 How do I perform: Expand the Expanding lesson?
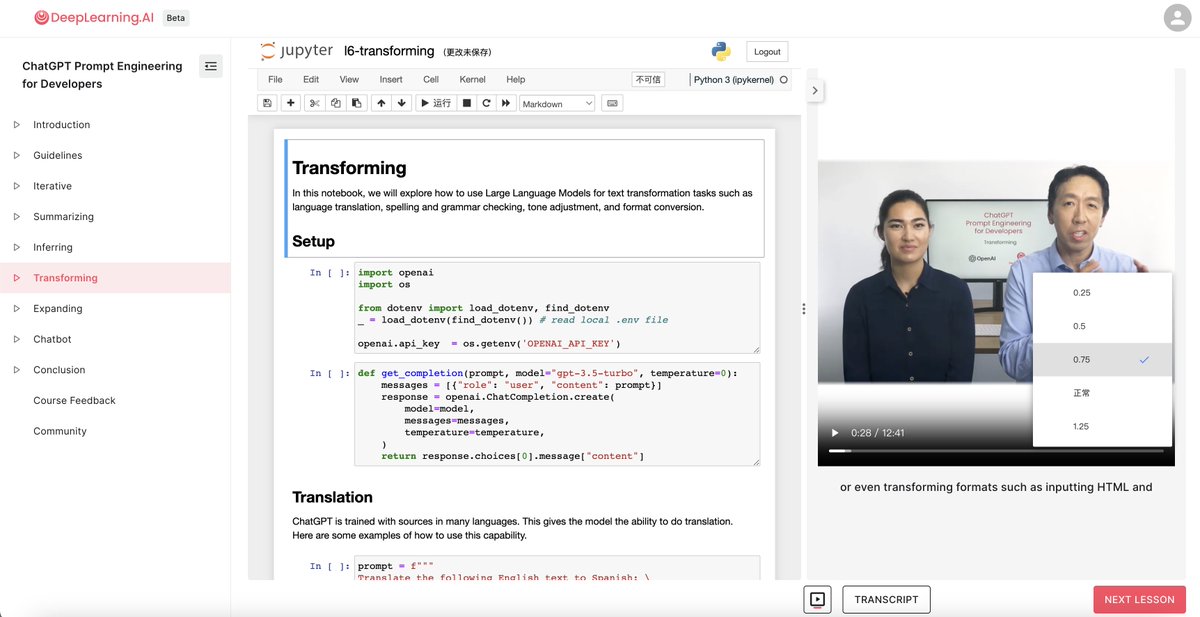[x=17, y=309]
